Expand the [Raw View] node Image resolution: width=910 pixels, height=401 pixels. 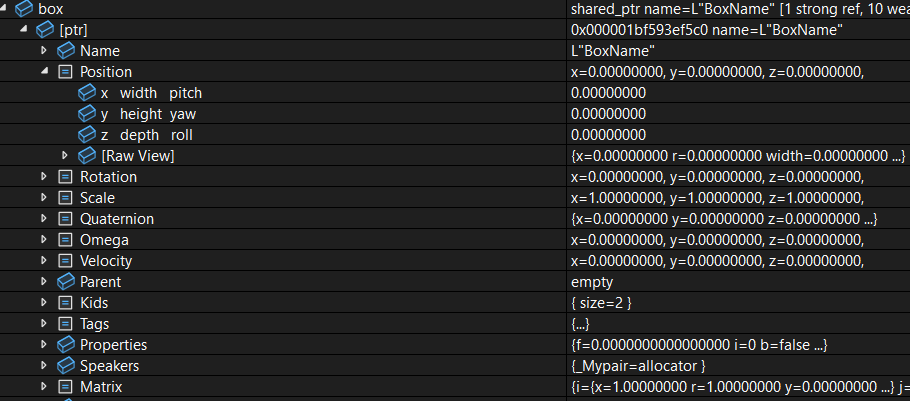(64, 156)
